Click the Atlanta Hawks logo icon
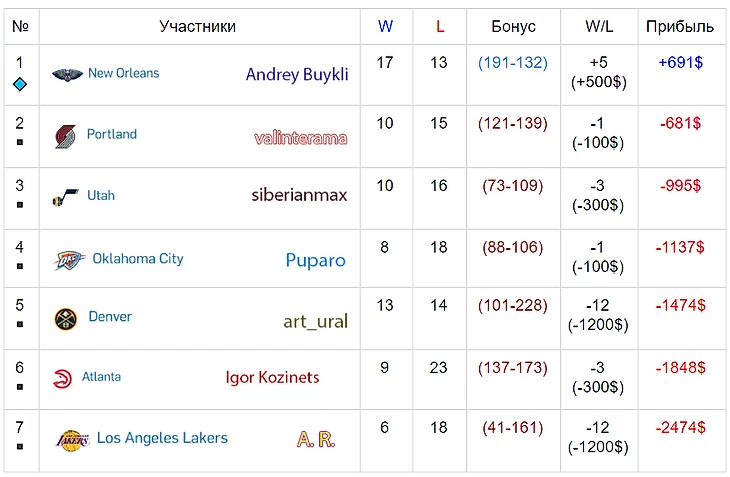The width and height of the screenshot is (730, 477). click(63, 378)
